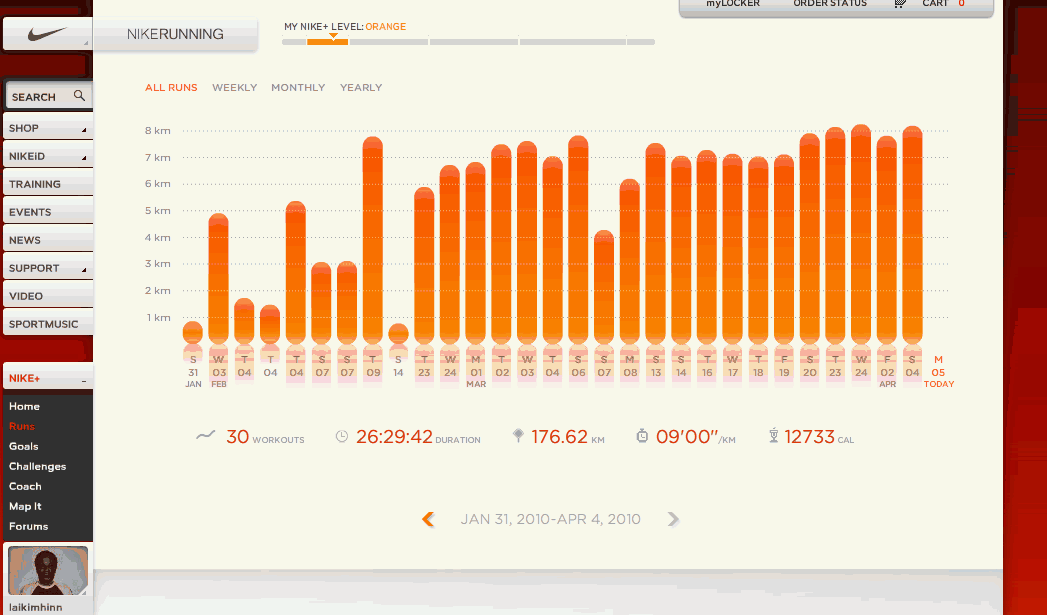Select the Monday Mar 01 run bar
Viewport: 1047px width, 615px height.
(x=475, y=253)
